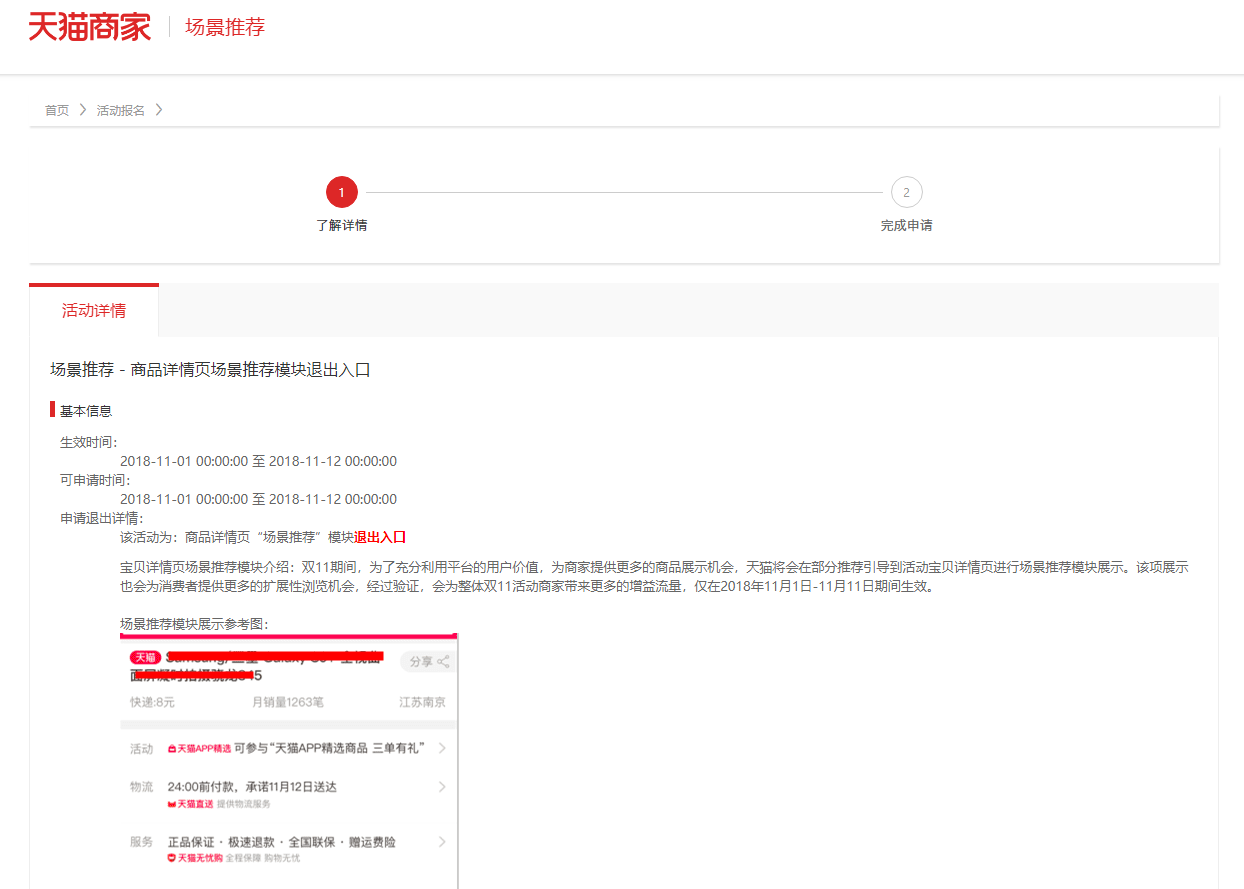The width and height of the screenshot is (1244, 889).
Task: Click the 生效时间 label
Action: (89, 442)
